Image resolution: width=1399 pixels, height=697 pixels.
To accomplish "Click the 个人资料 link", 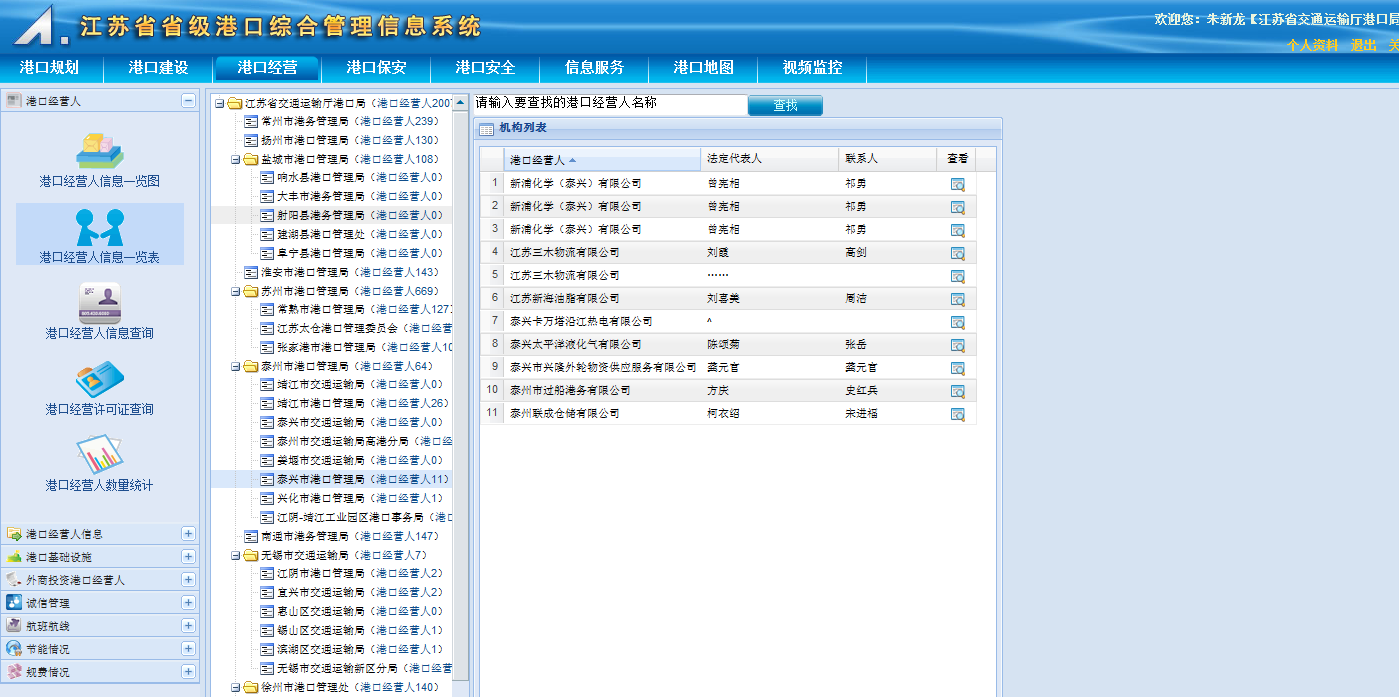I will pyautogui.click(x=1312, y=45).
